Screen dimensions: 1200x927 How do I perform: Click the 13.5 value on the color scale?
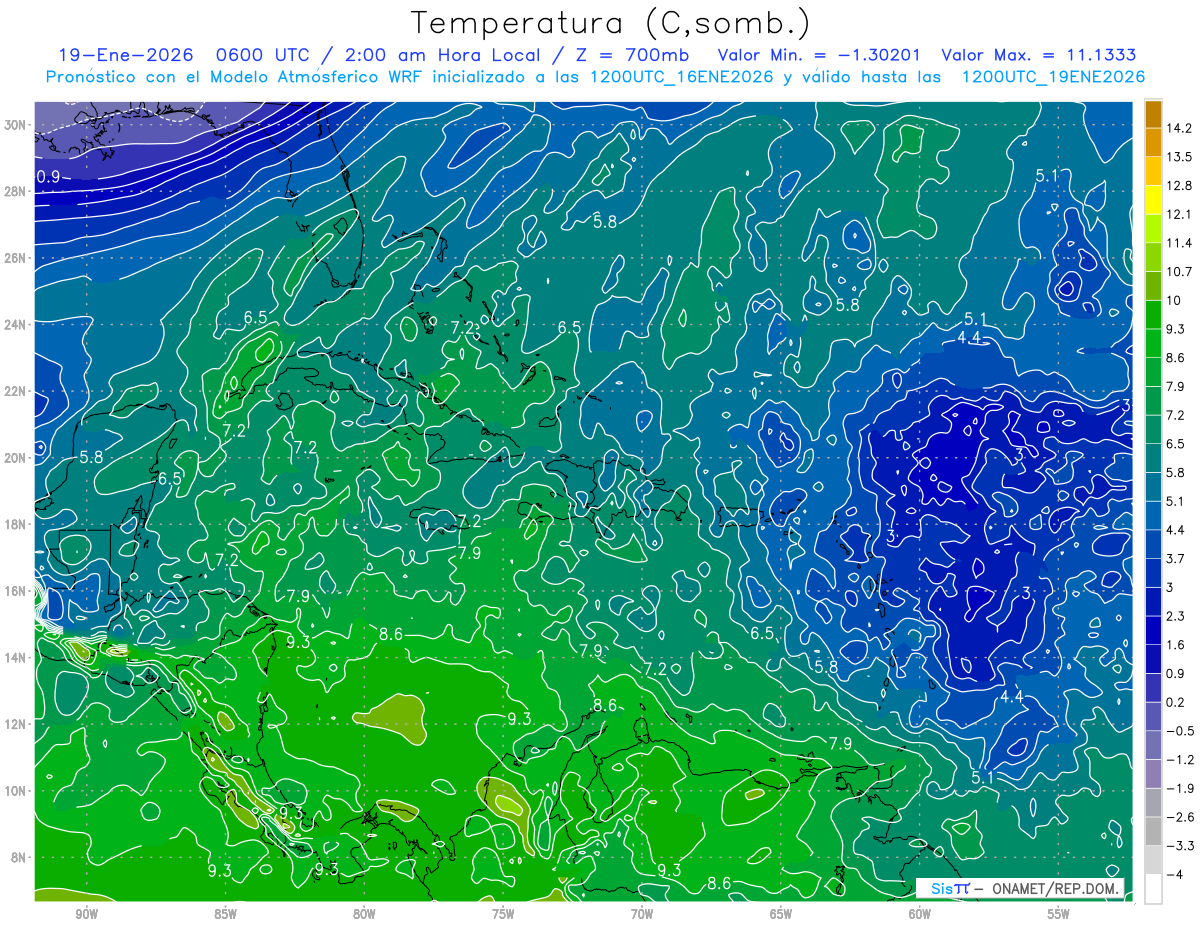point(1179,156)
